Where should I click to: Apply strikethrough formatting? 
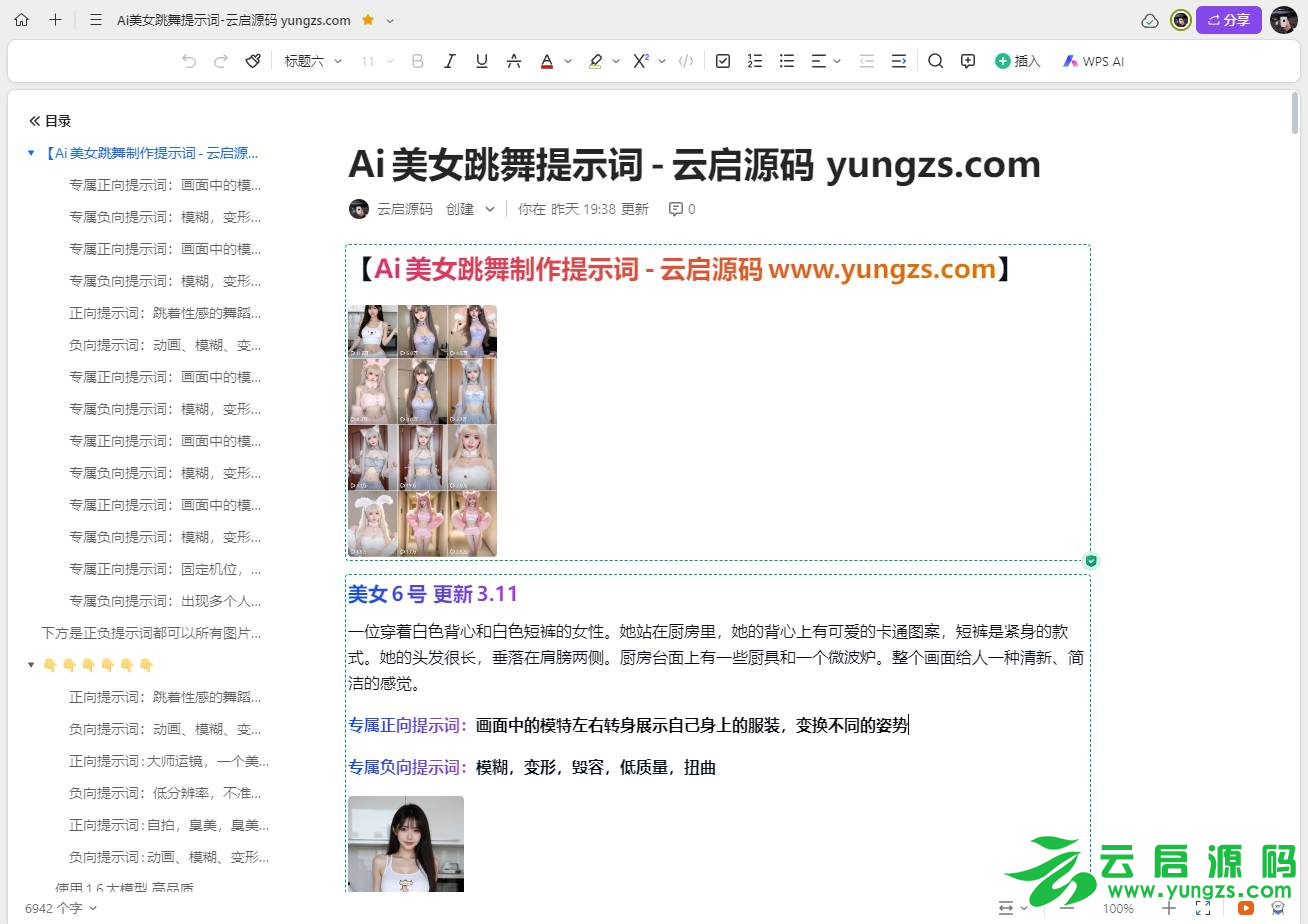click(x=514, y=61)
